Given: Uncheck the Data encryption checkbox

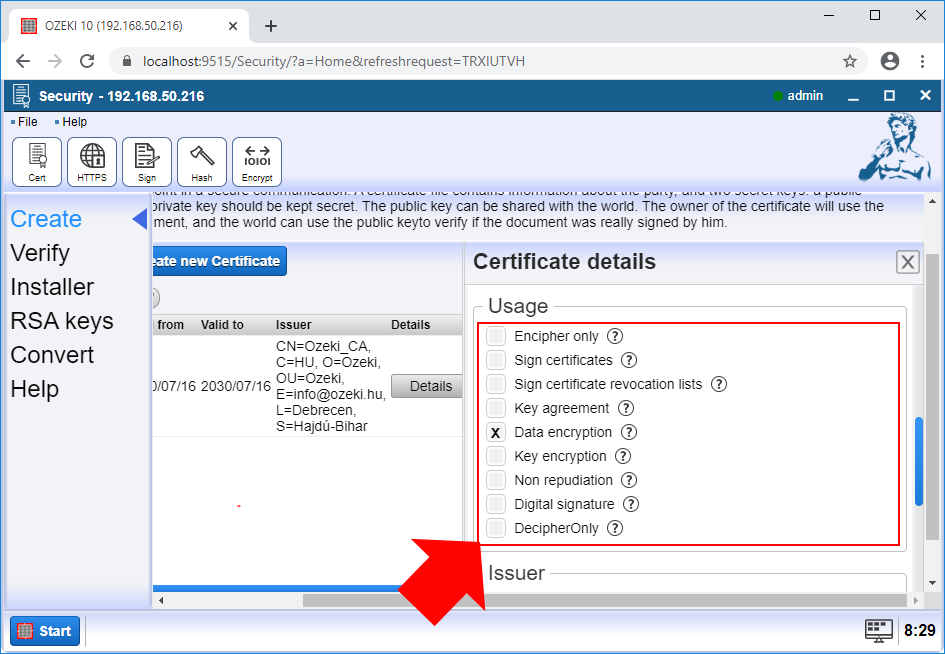Looking at the screenshot, I should [x=495, y=432].
